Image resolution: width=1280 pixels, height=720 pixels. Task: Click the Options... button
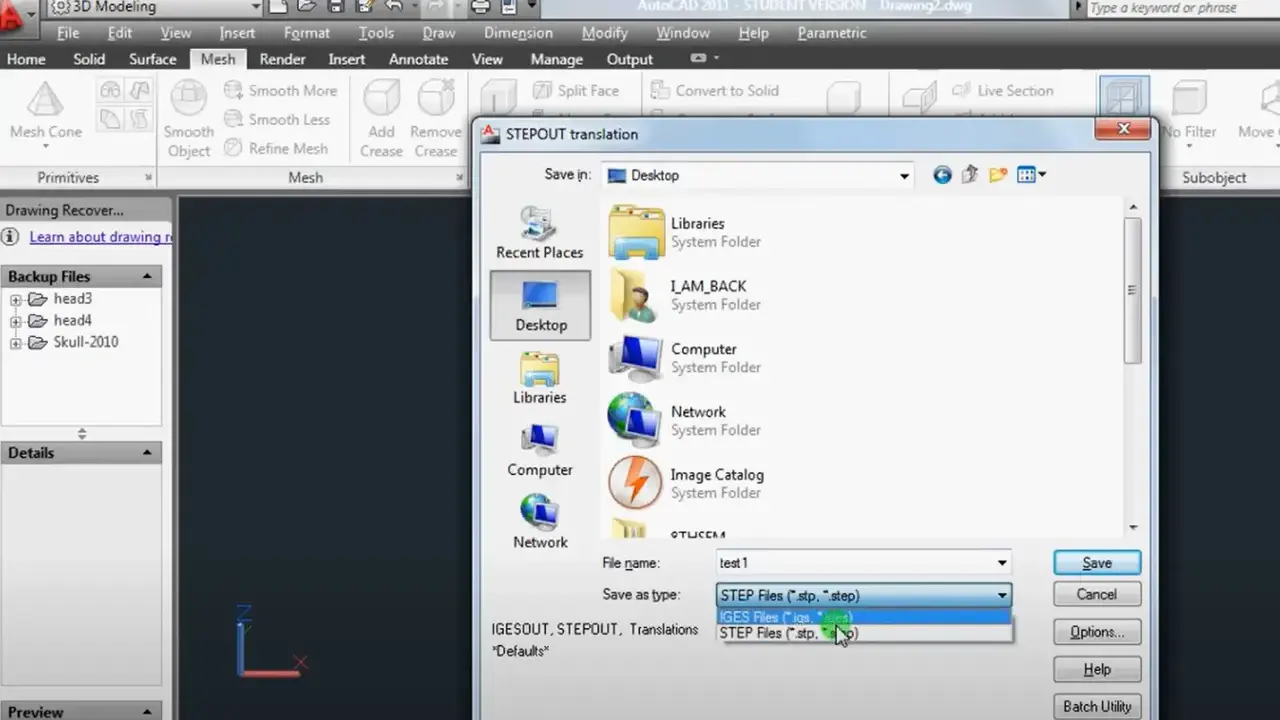point(1096,632)
